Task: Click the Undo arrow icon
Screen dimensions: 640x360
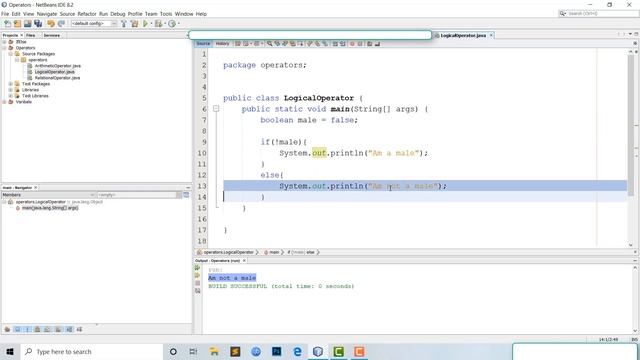Action: point(51,24)
